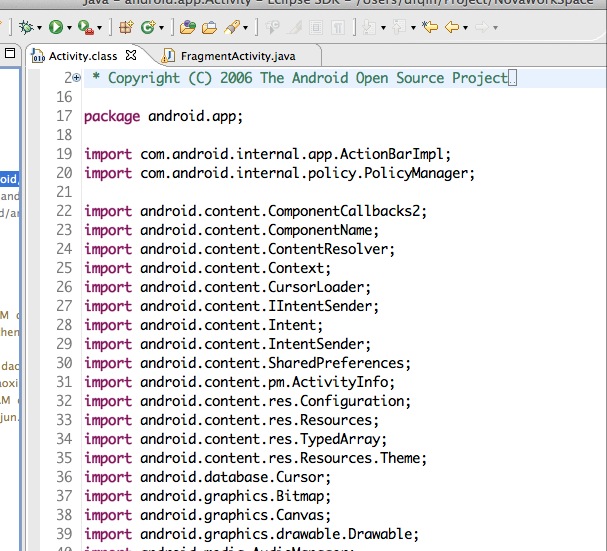
Task: Click the Open Task folder icon
Action: (x=209, y=27)
